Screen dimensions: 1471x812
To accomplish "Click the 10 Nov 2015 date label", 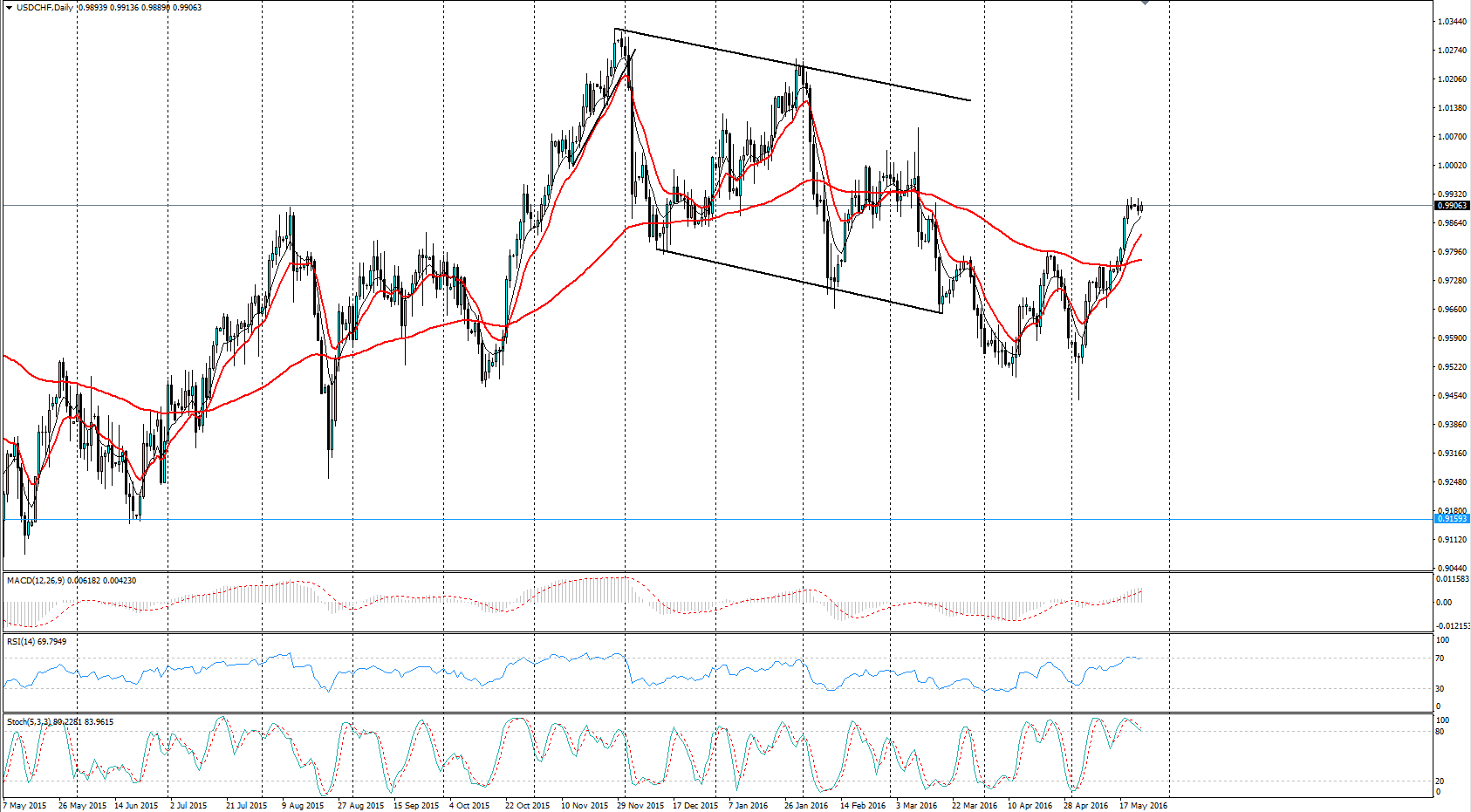I will pos(585,805).
